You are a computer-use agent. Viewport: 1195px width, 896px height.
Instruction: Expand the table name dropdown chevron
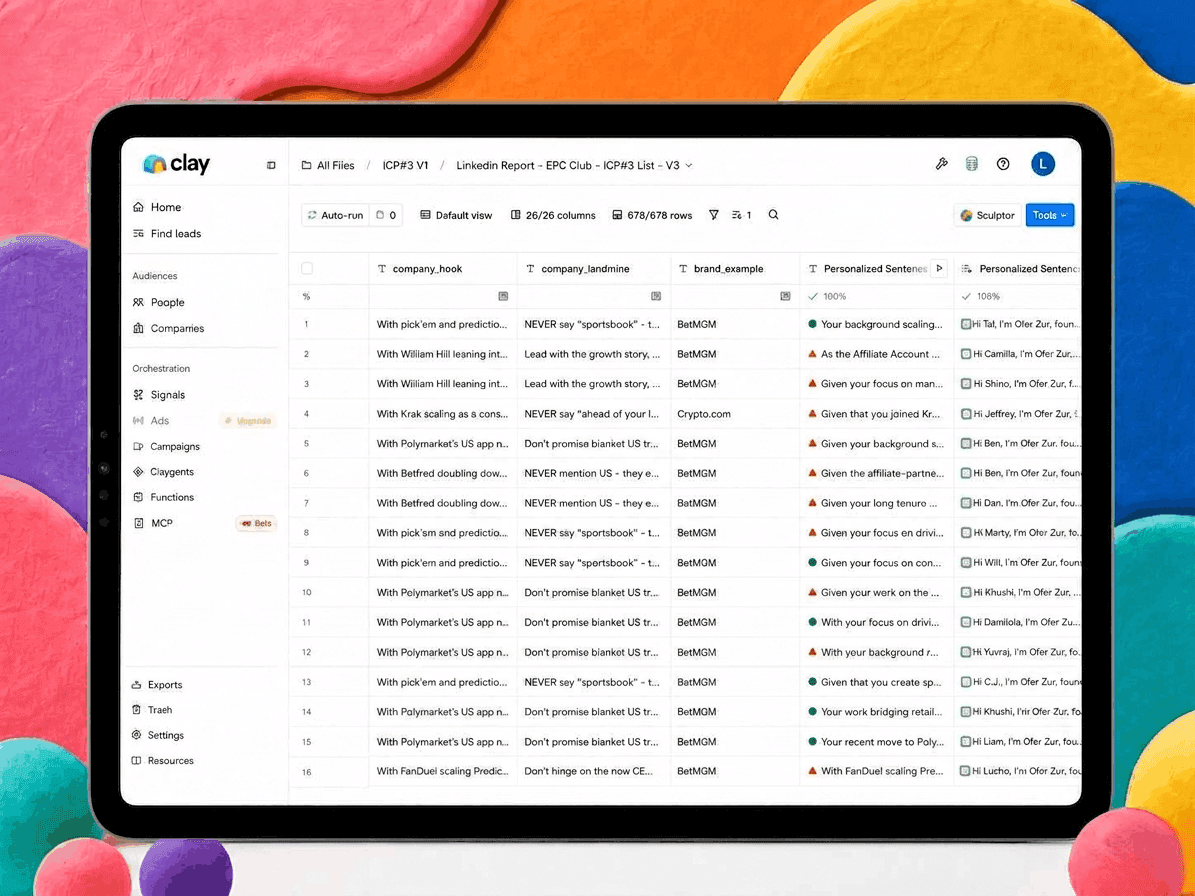pyautogui.click(x=689, y=165)
